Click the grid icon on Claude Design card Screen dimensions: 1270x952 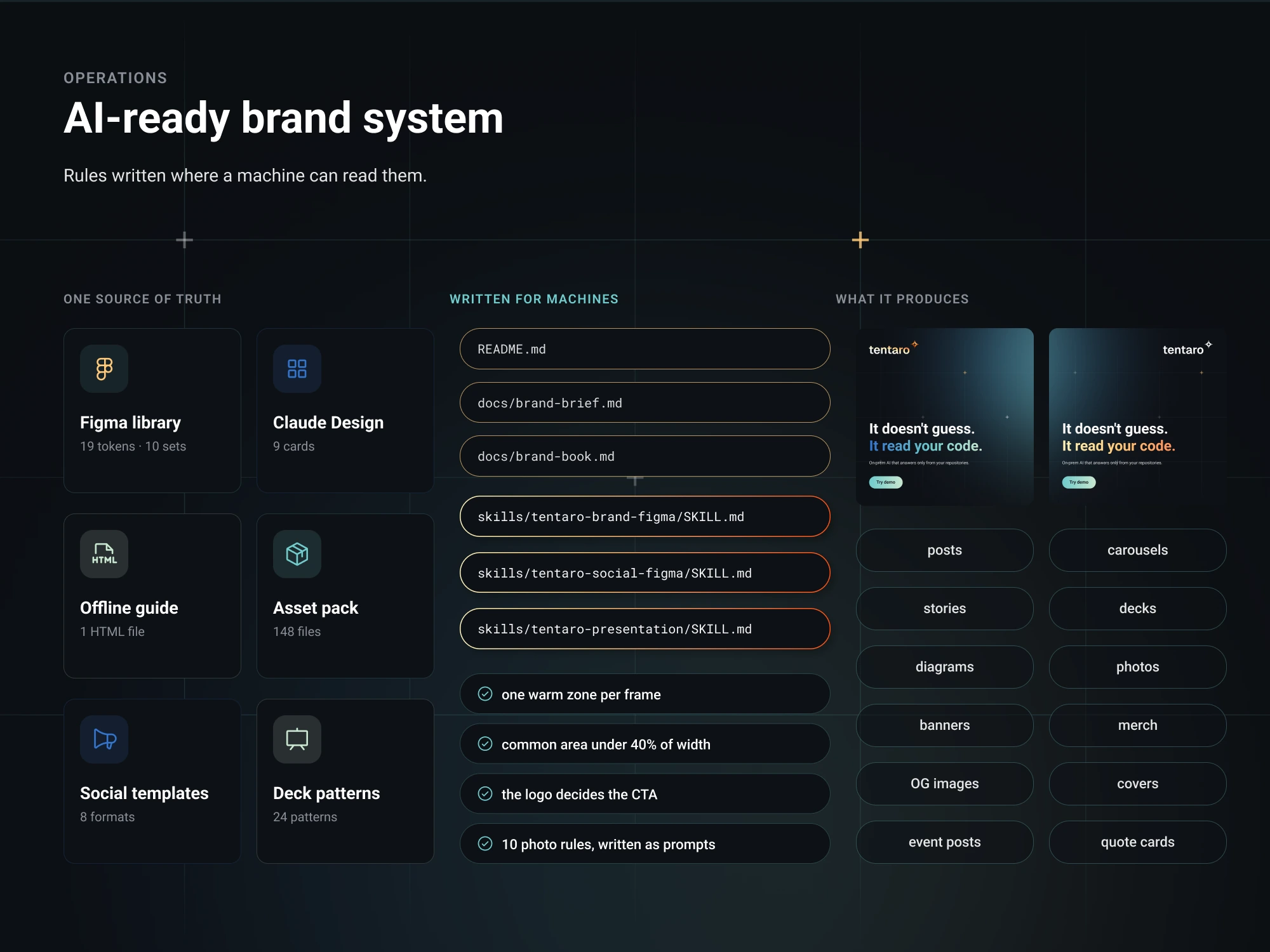coord(297,369)
